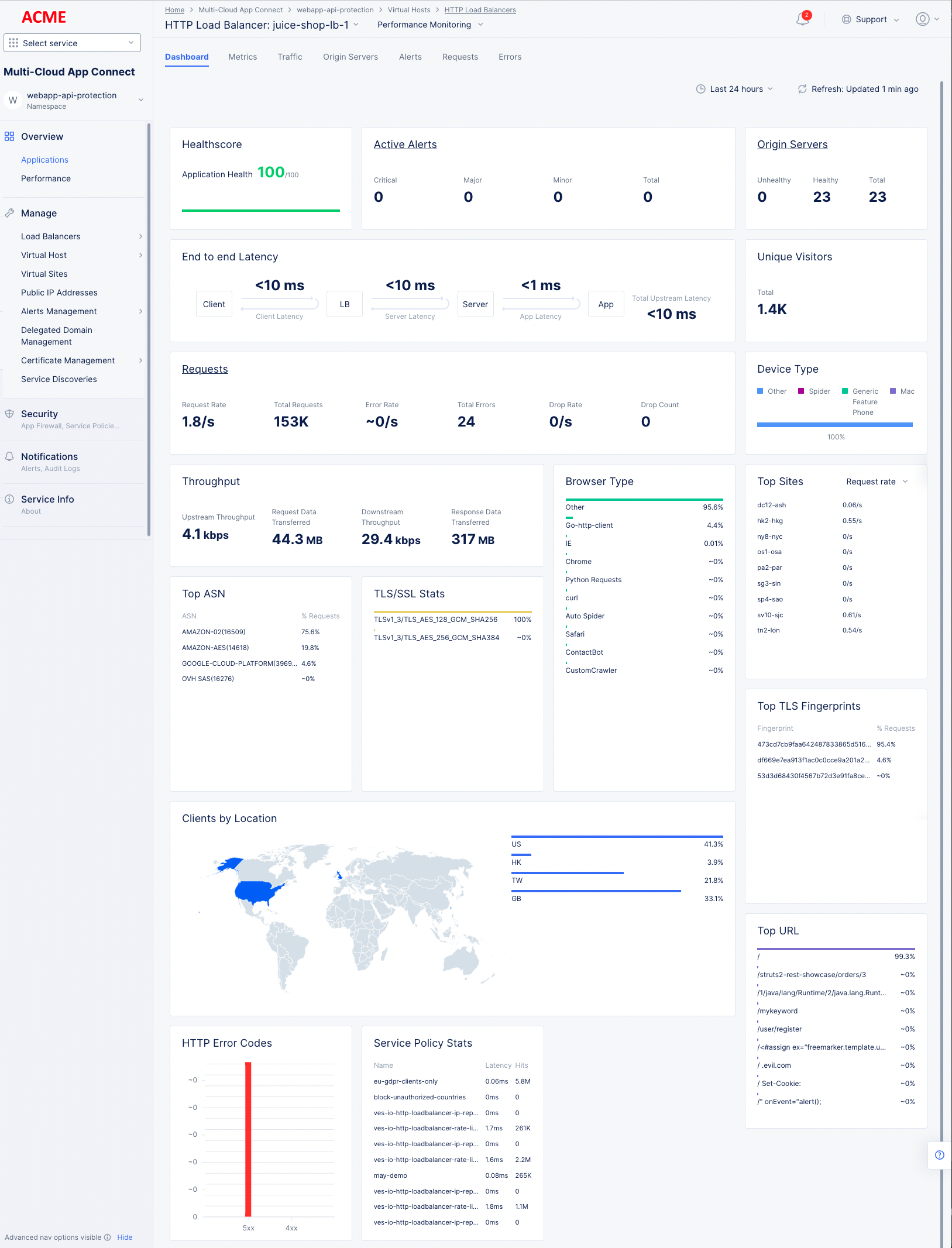Viewport: 952px width, 1248px height.
Task: Click the Generic color swatch in Device Type
Action: coord(845,391)
